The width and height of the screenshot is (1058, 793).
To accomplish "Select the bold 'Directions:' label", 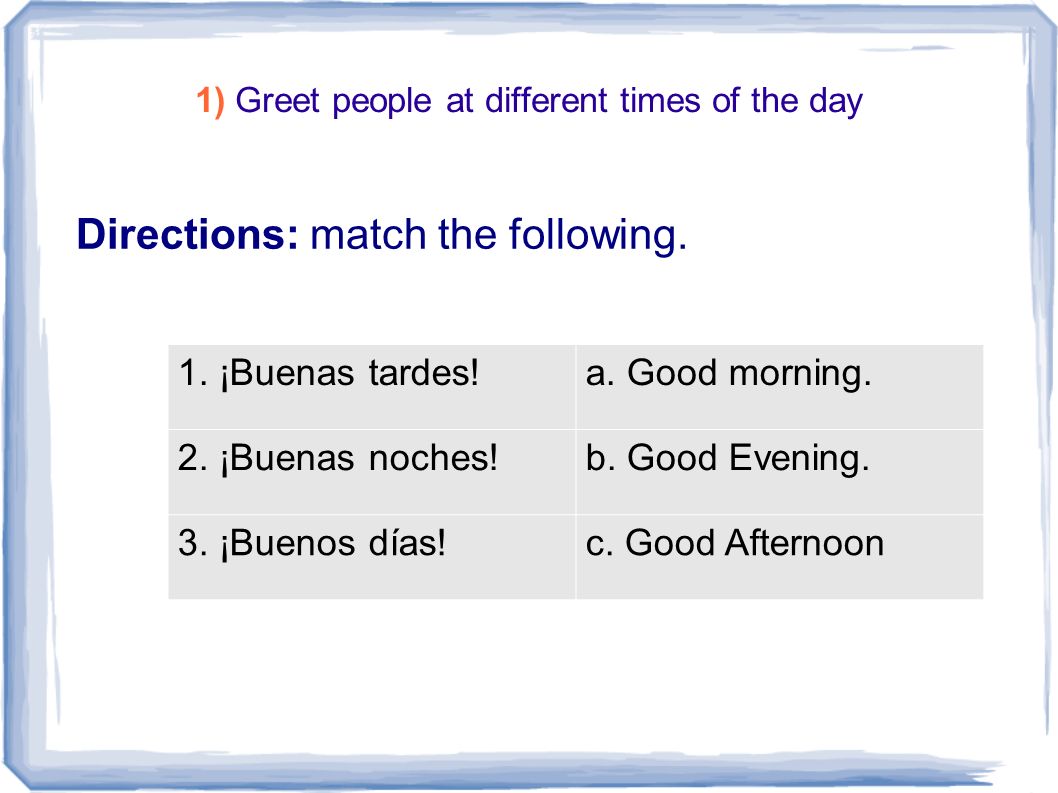I will (x=187, y=234).
